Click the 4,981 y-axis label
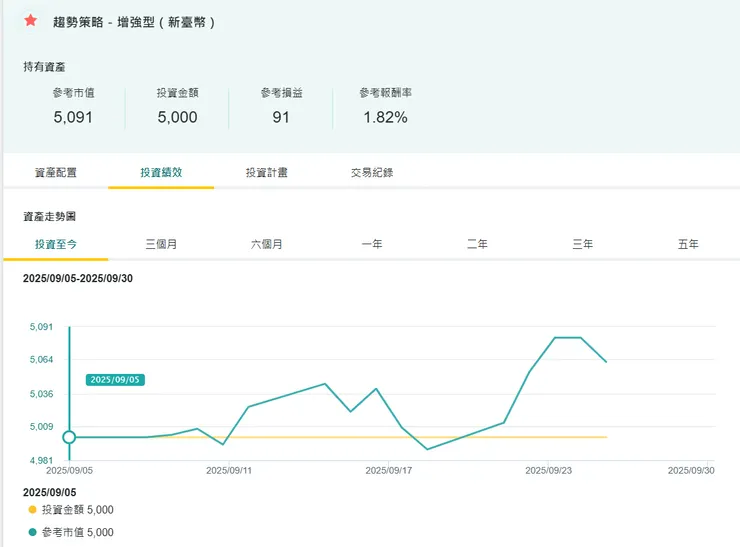 coord(42,460)
